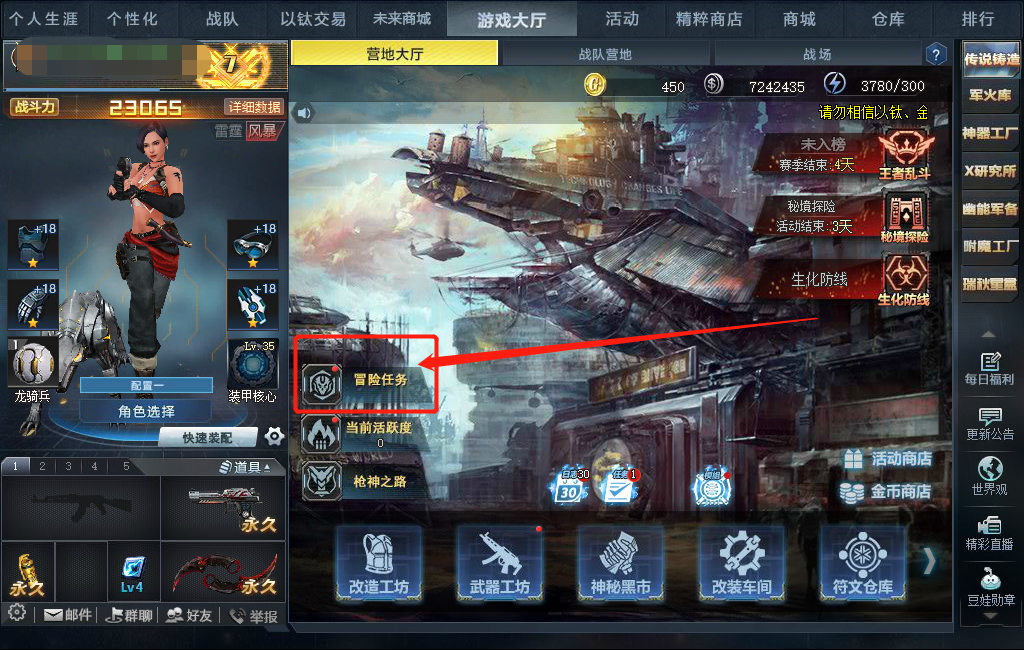Select the 龙骑兵 pet thumbnail

tap(32, 363)
